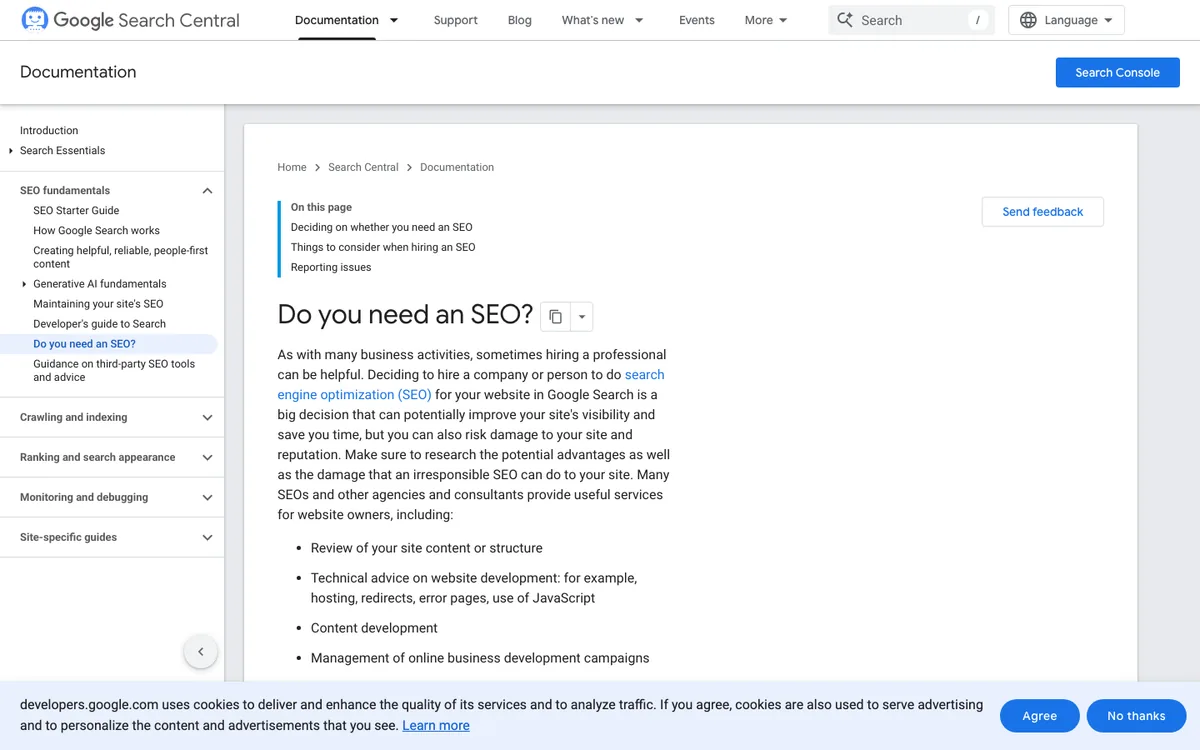Click the Send feedback button

[x=1043, y=212]
